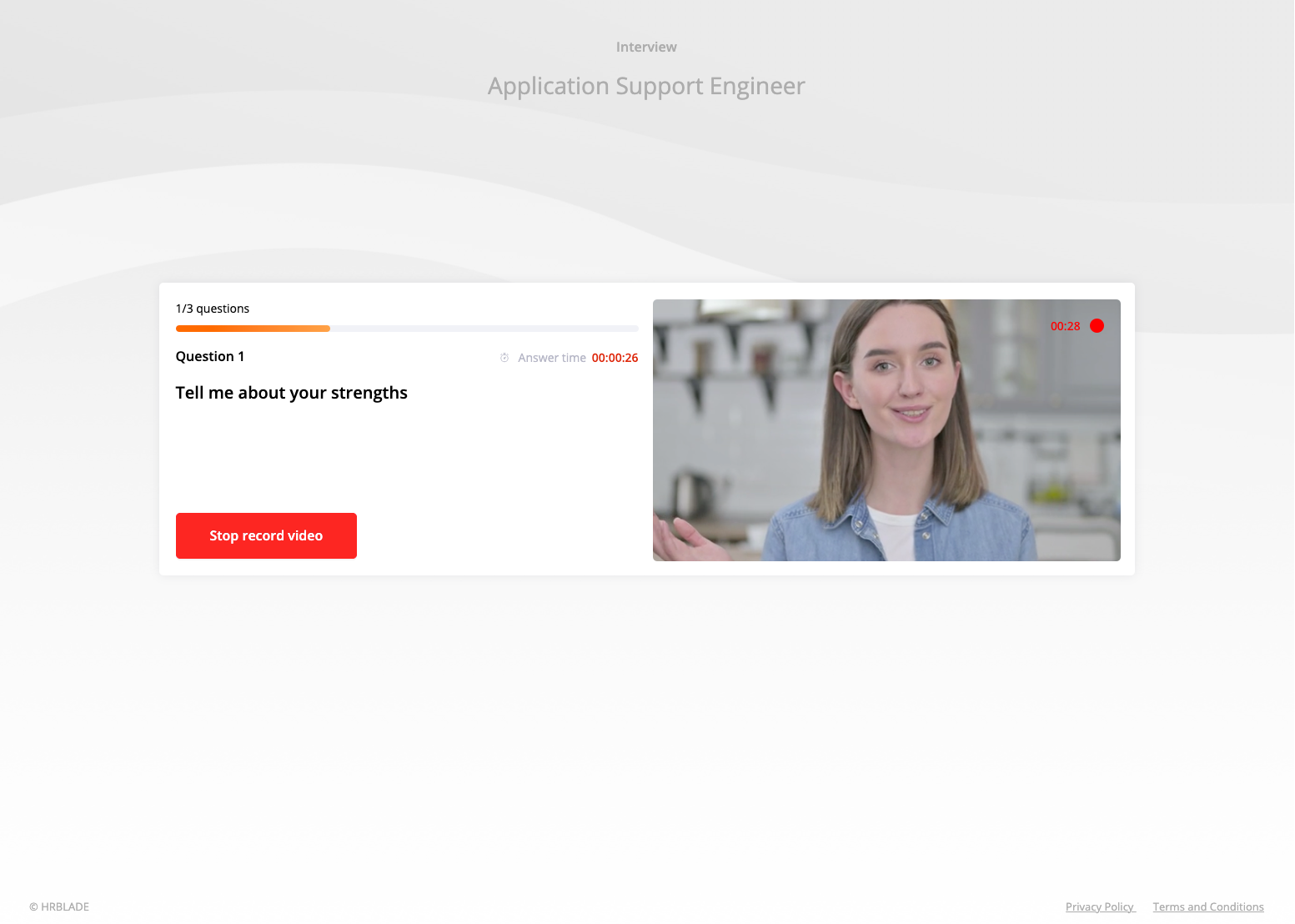Click the © HRBLADE footer text
This screenshot has height=924, width=1295.
point(59,906)
